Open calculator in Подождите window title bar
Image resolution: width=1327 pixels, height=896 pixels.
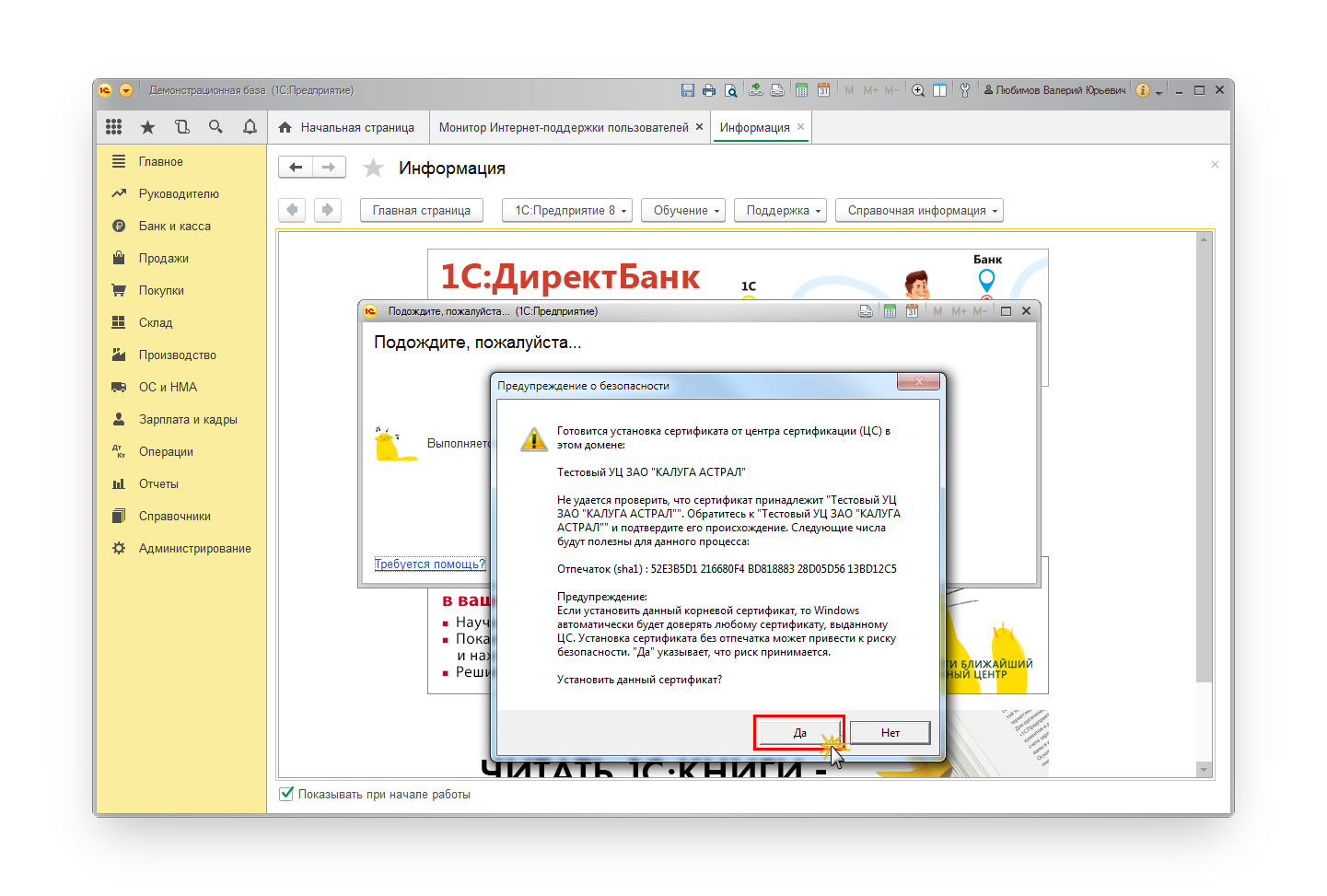click(890, 311)
